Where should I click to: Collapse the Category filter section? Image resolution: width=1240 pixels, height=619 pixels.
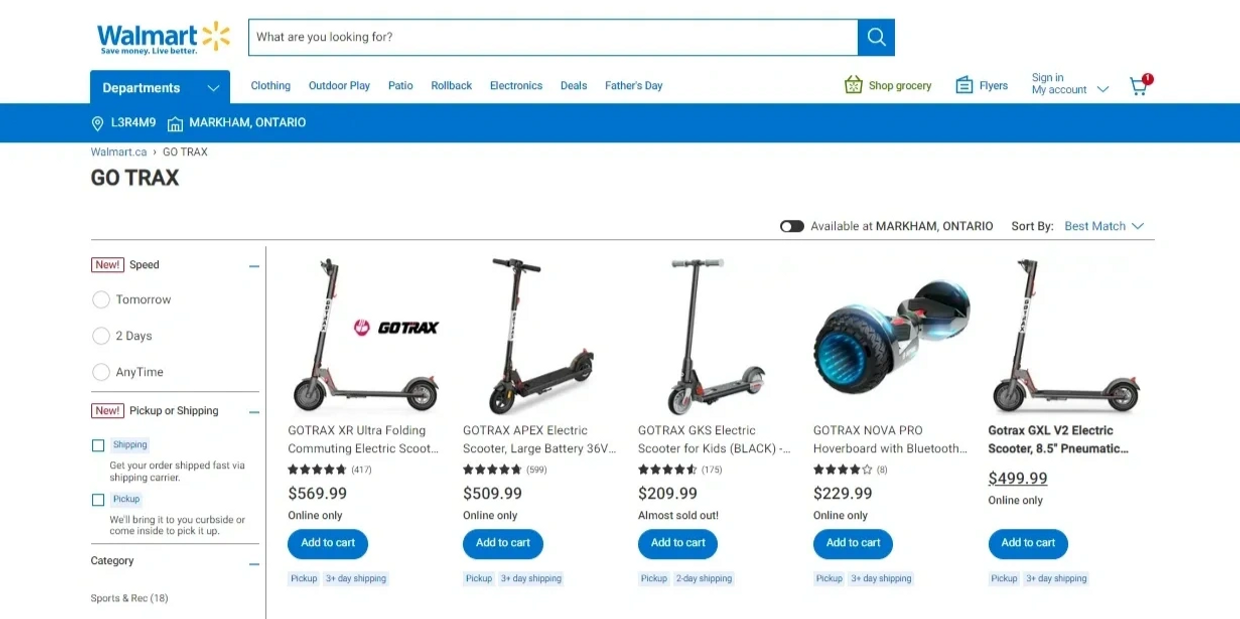pos(254,564)
